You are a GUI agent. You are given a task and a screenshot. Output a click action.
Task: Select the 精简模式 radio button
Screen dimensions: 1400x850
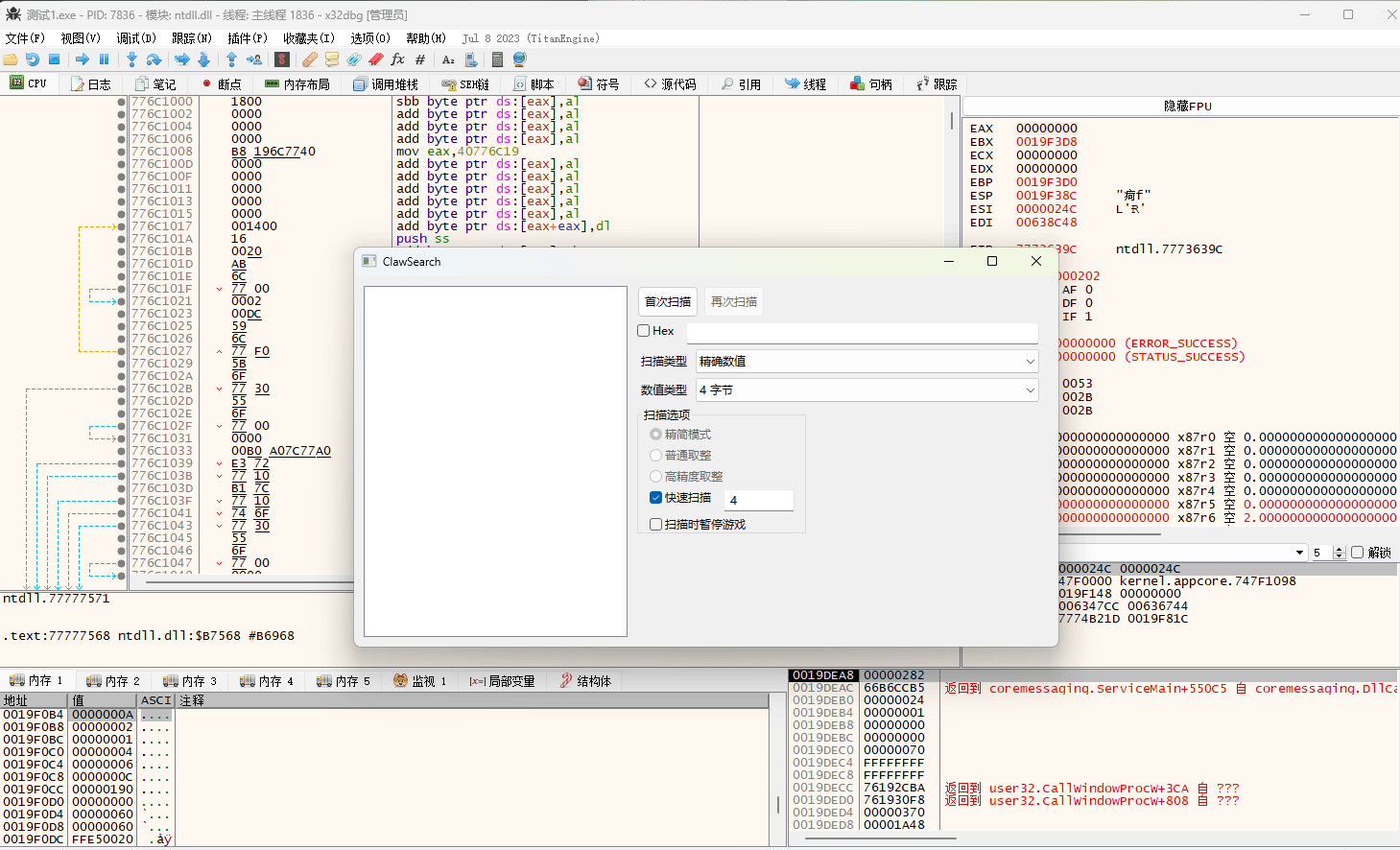coord(656,435)
